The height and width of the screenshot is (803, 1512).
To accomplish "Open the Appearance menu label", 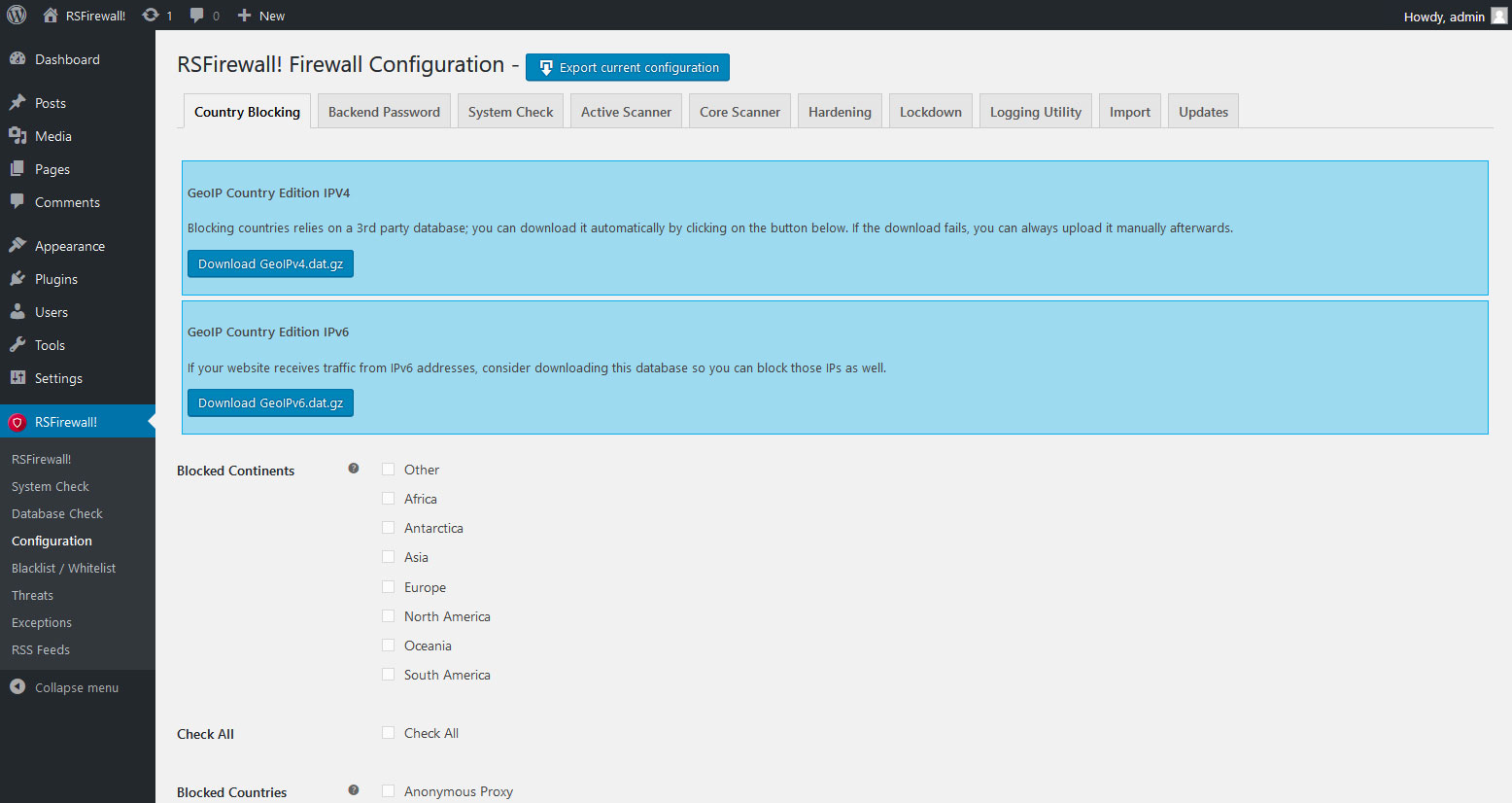I will coord(70,246).
